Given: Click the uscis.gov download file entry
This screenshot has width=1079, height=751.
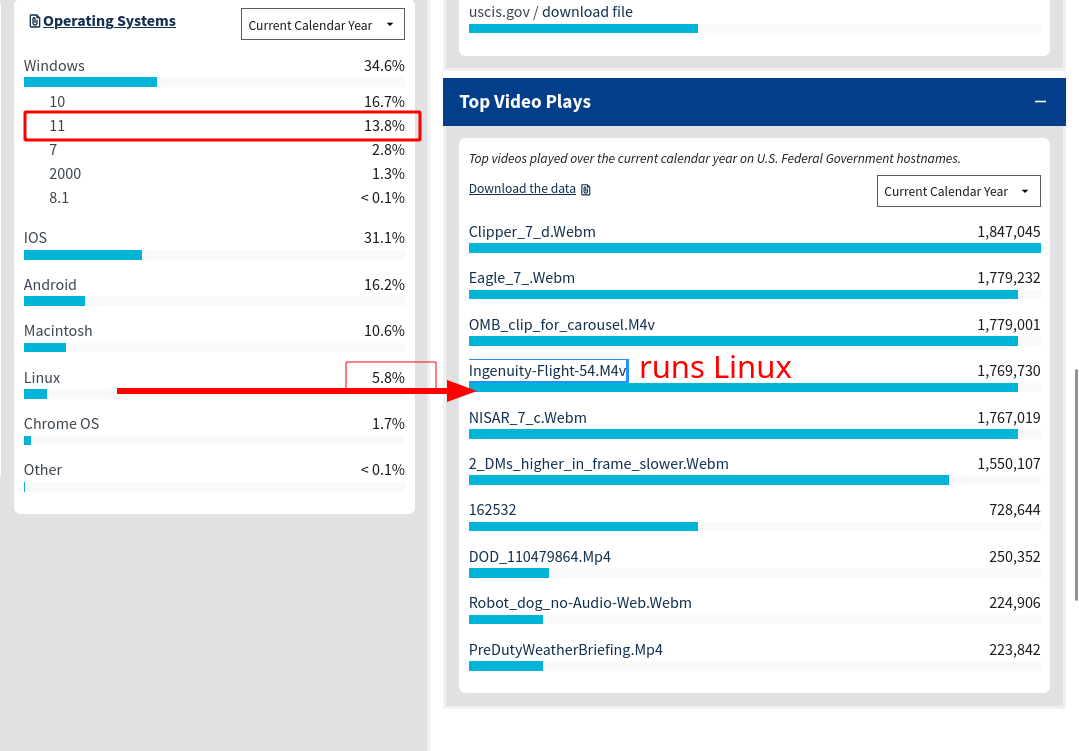Looking at the screenshot, I should click(550, 12).
